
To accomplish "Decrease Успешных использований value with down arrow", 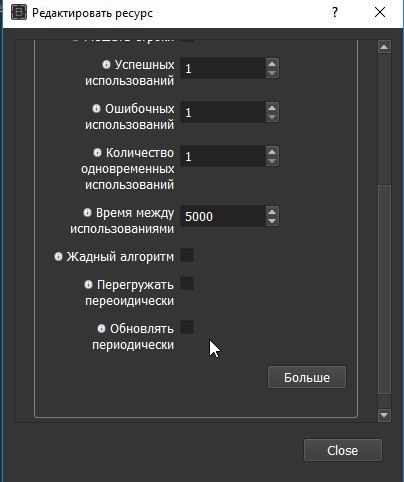I will [272, 73].
